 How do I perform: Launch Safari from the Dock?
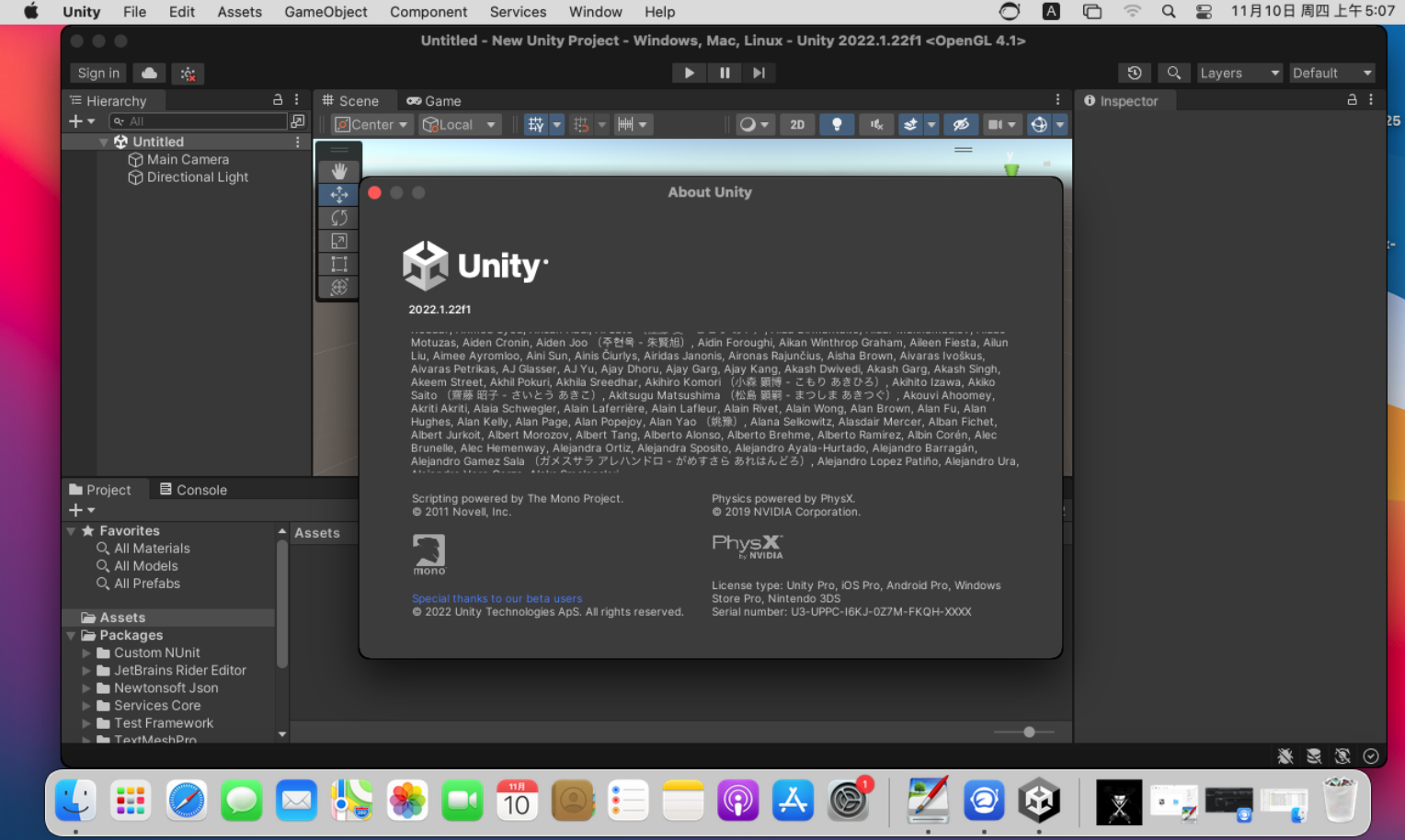click(187, 800)
